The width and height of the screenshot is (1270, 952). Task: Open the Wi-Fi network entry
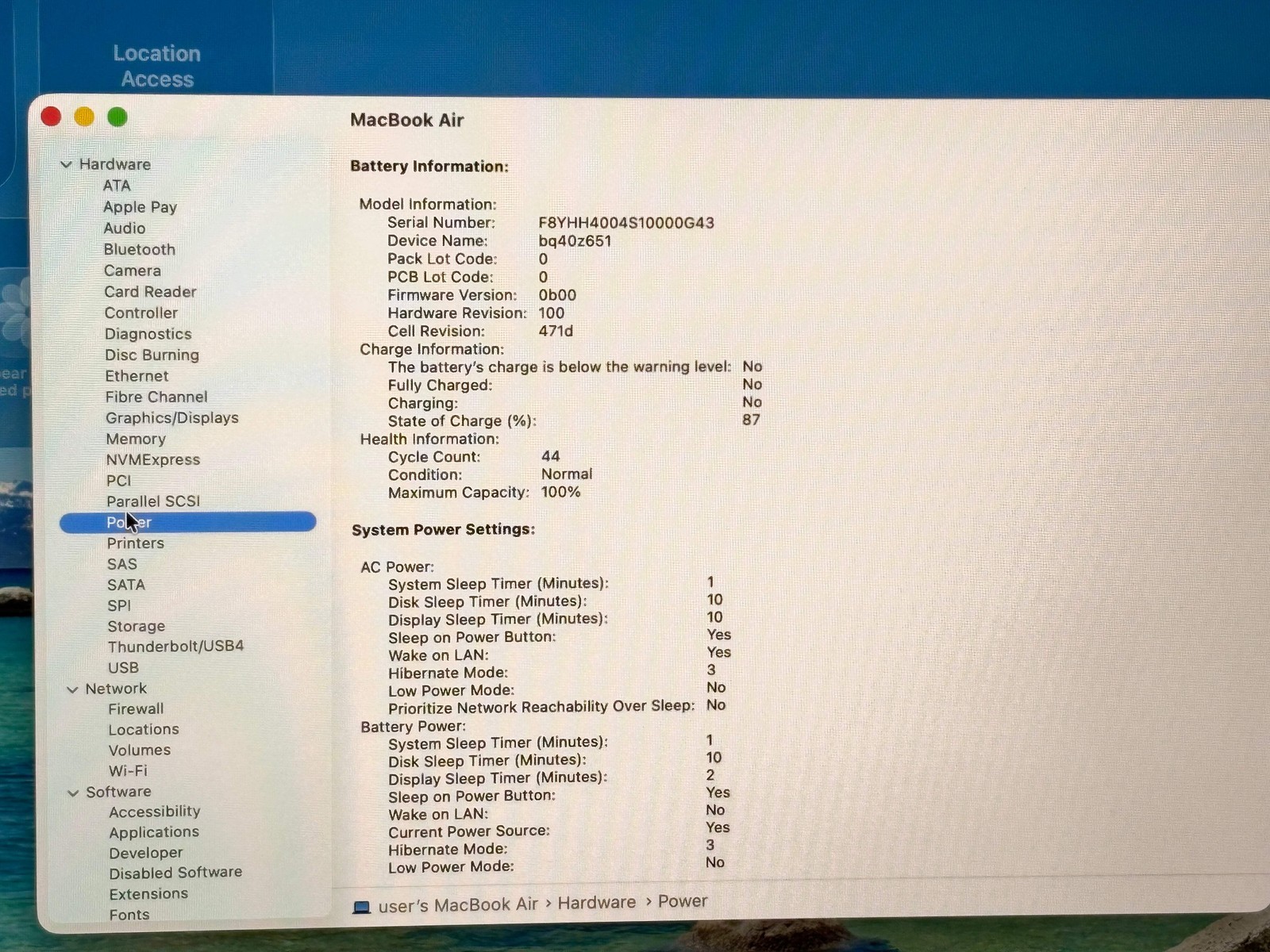128,771
